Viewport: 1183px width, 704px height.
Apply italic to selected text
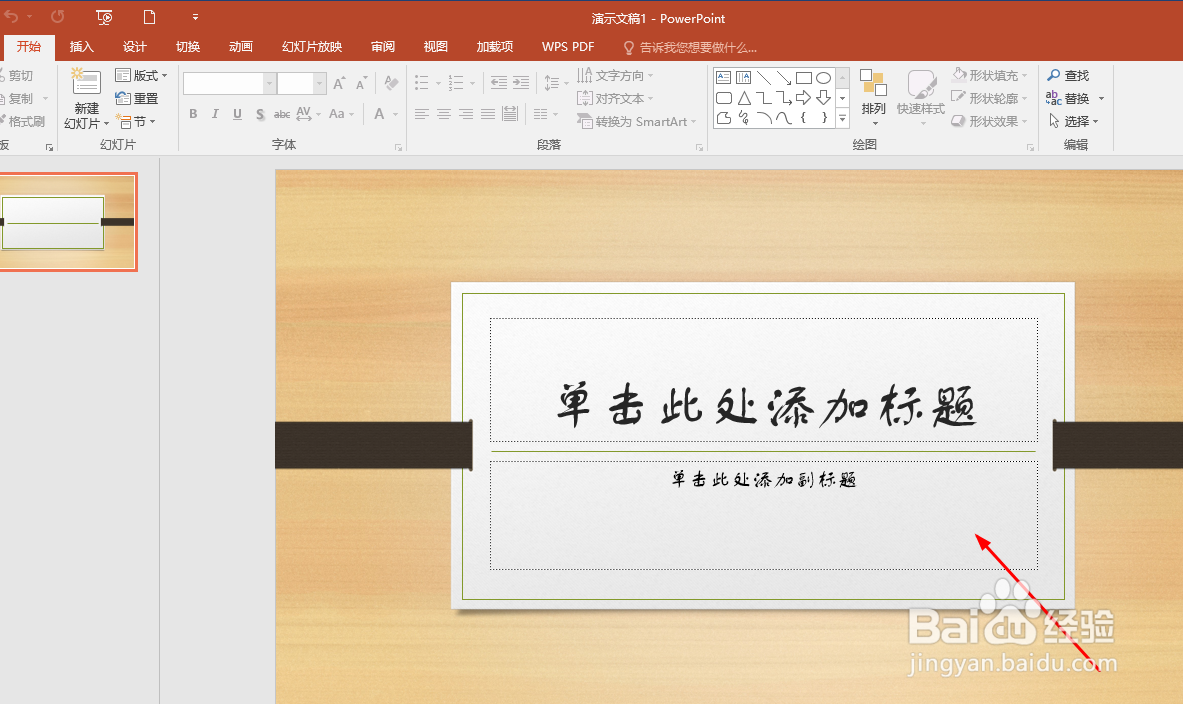tap(214, 114)
